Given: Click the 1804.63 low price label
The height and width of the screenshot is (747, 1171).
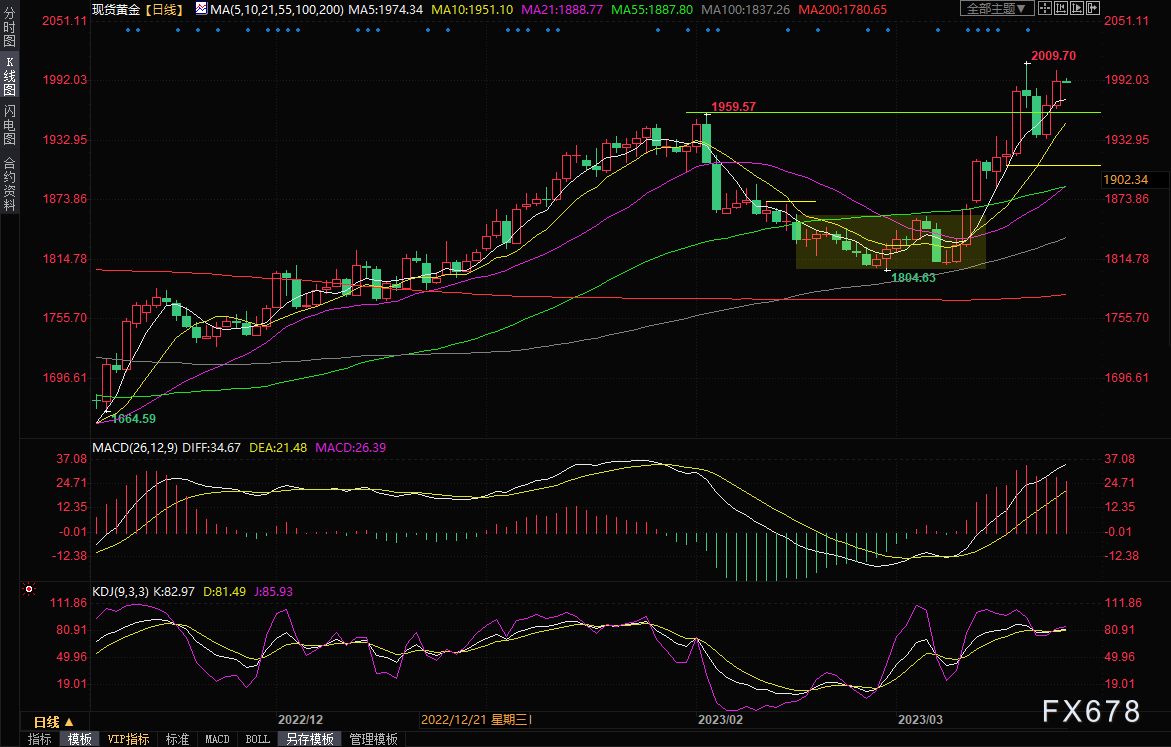Looking at the screenshot, I should tap(913, 278).
